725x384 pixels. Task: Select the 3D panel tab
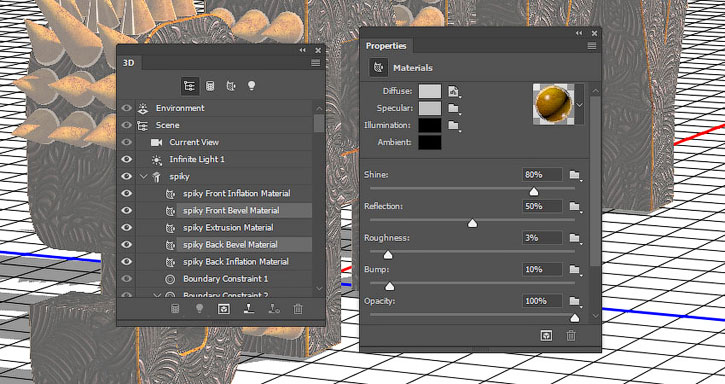(x=129, y=62)
